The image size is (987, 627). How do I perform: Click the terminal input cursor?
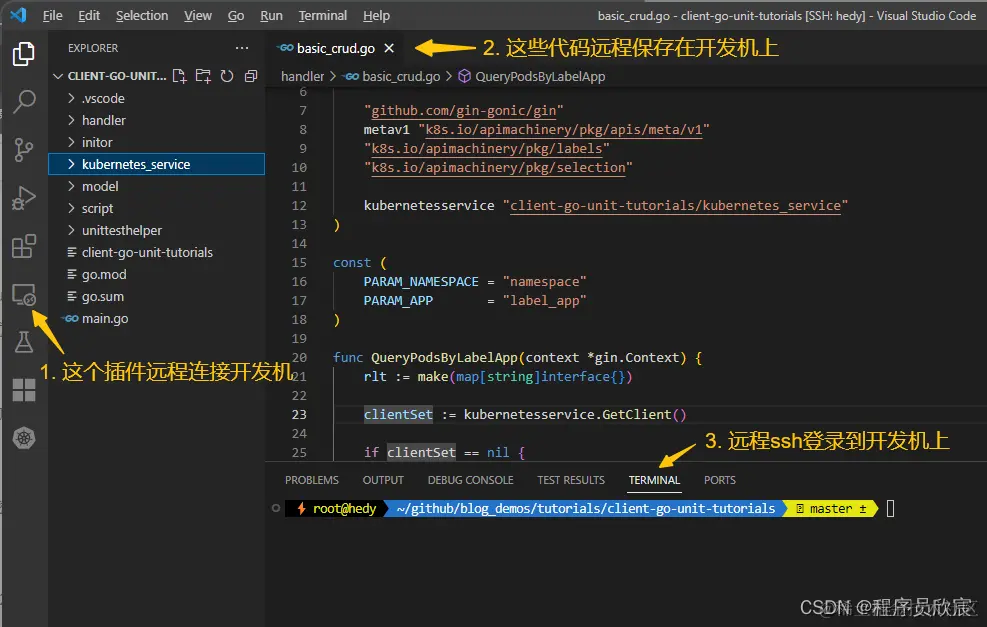(890, 508)
